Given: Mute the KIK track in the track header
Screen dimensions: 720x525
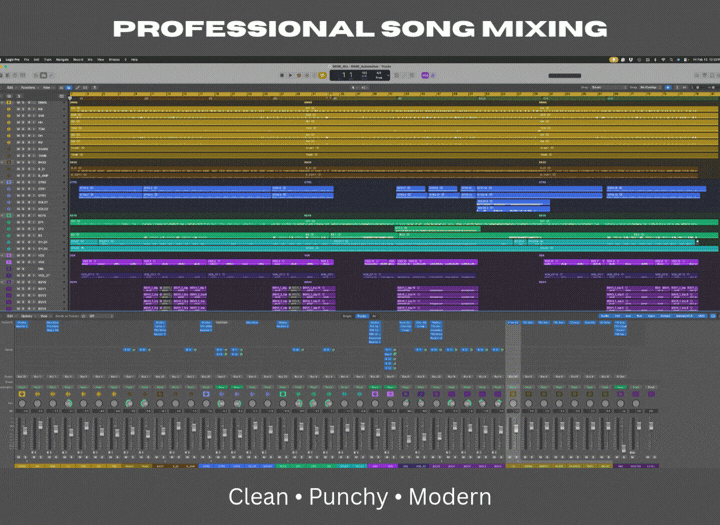Looking at the screenshot, I should click(18, 109).
